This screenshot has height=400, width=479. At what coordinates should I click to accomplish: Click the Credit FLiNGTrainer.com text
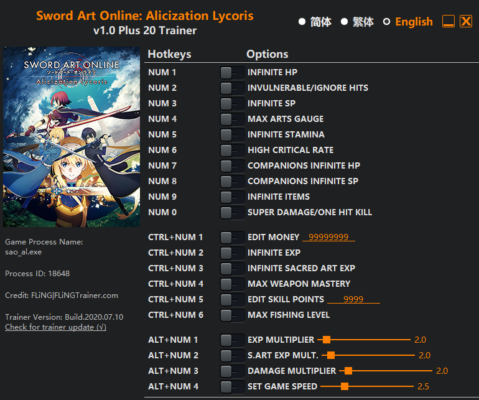click(x=61, y=295)
